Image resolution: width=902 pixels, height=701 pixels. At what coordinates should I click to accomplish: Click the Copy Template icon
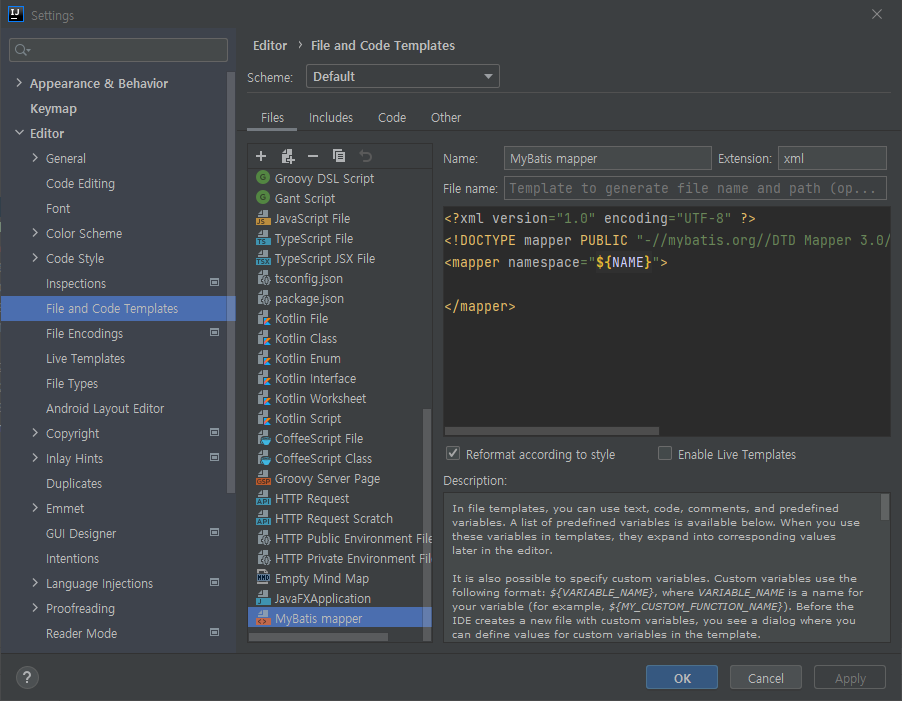tap(339, 156)
